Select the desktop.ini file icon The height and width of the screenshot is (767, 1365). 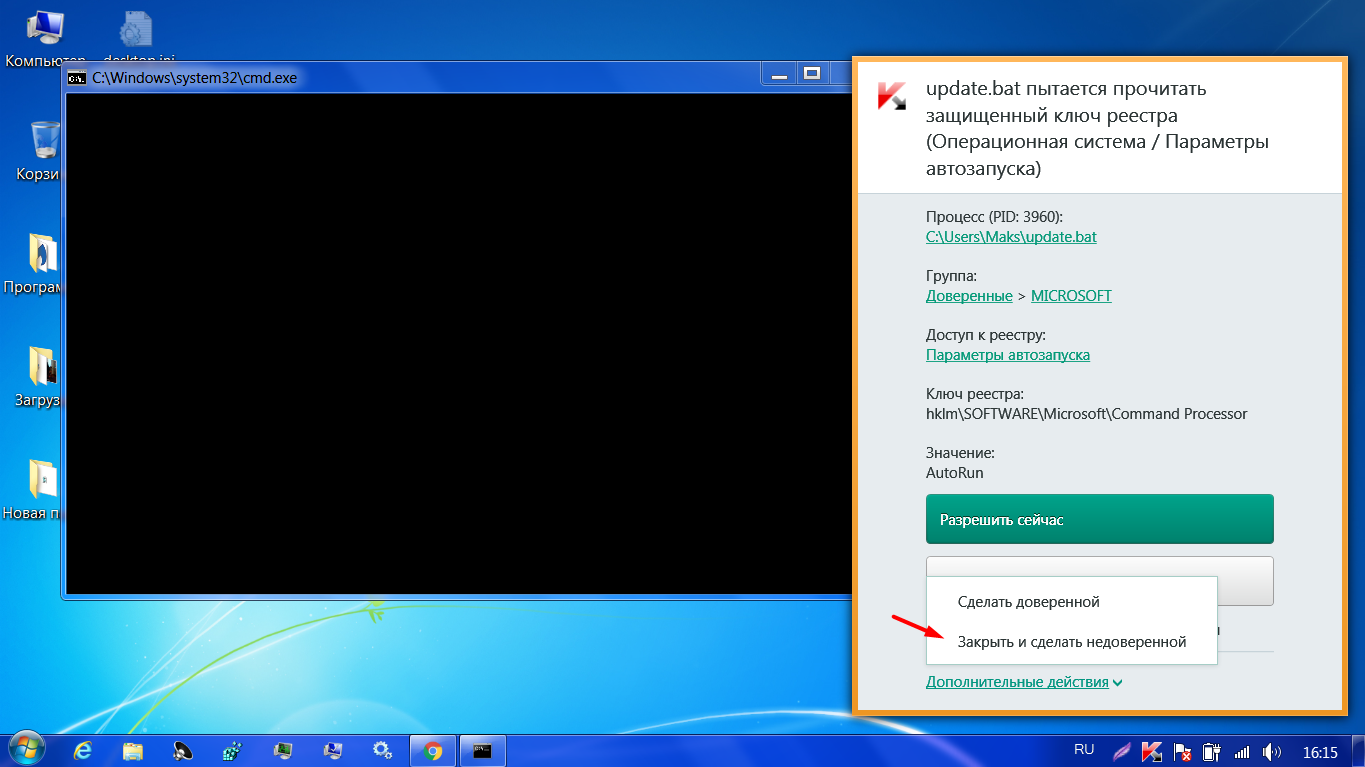coord(137,38)
